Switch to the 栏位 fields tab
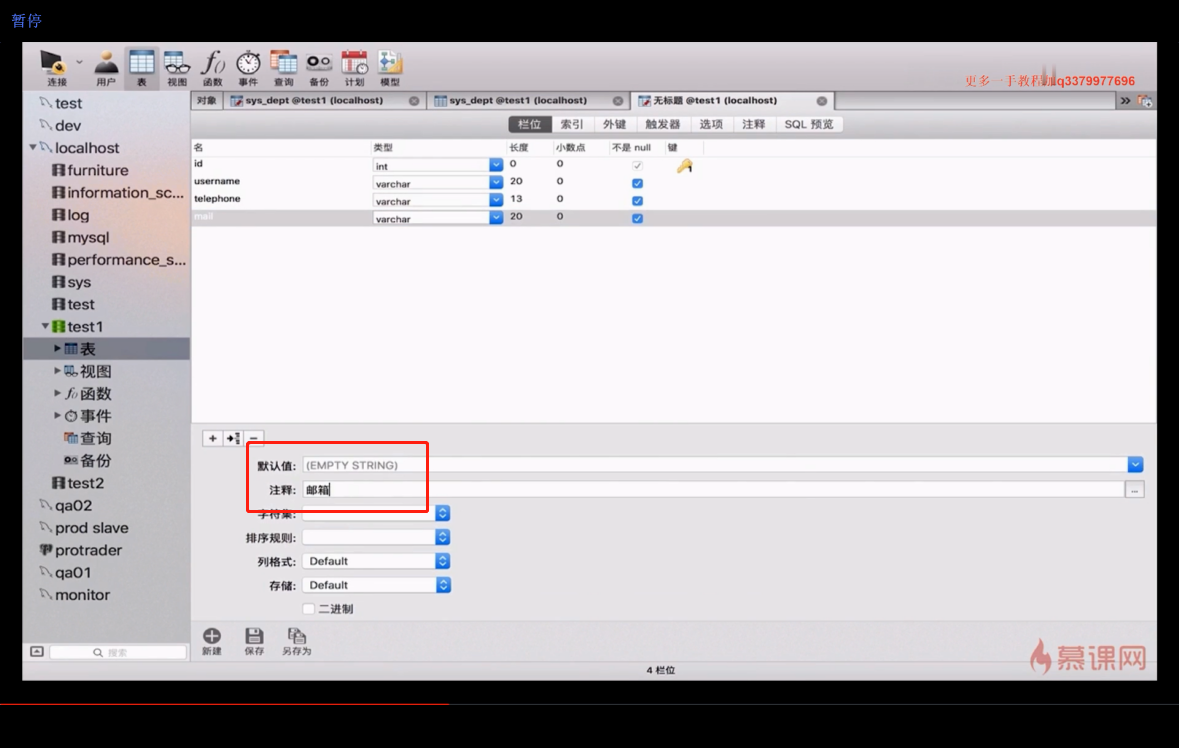Image resolution: width=1179 pixels, height=748 pixels. tap(529, 124)
